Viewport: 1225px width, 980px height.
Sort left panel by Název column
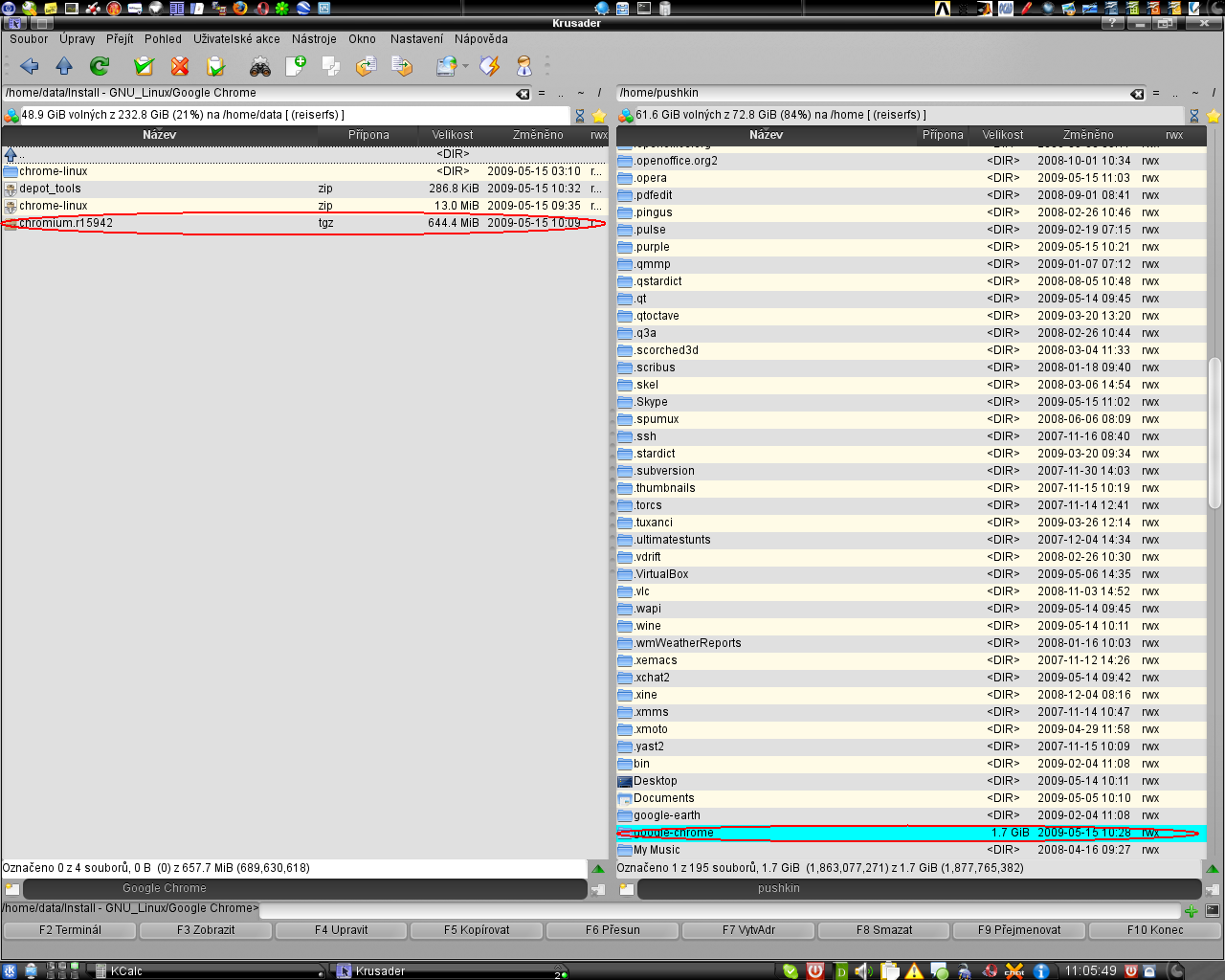coord(159,135)
